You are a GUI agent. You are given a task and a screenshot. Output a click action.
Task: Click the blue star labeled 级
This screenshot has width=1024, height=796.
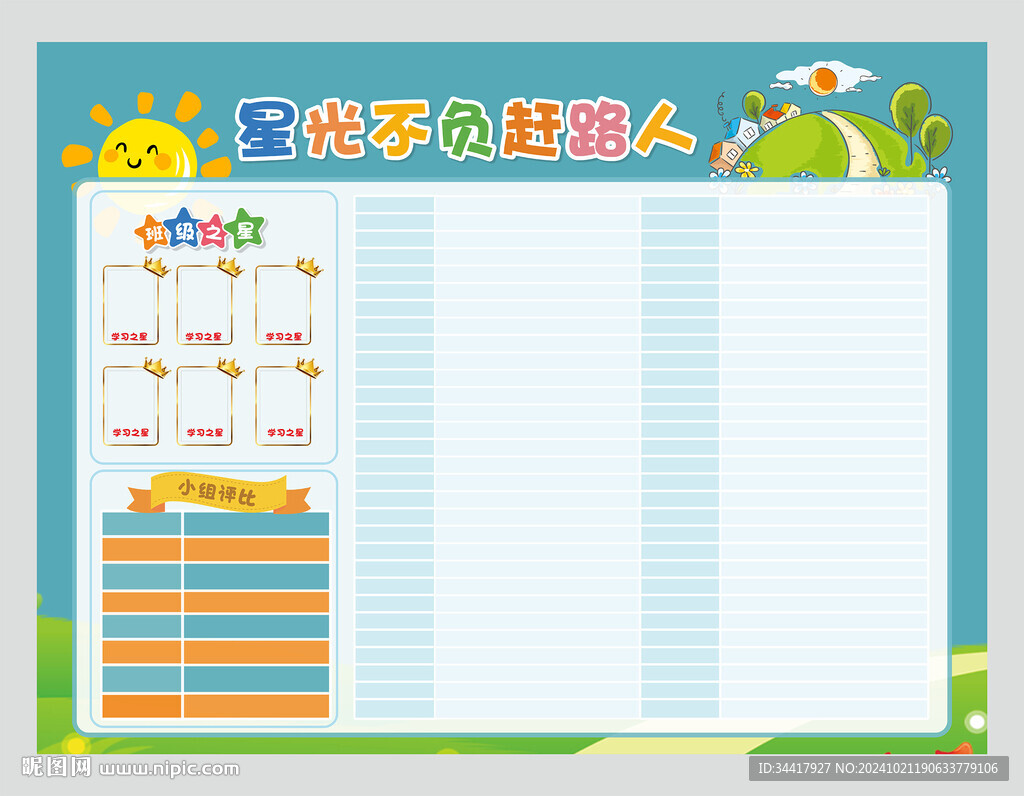184,228
